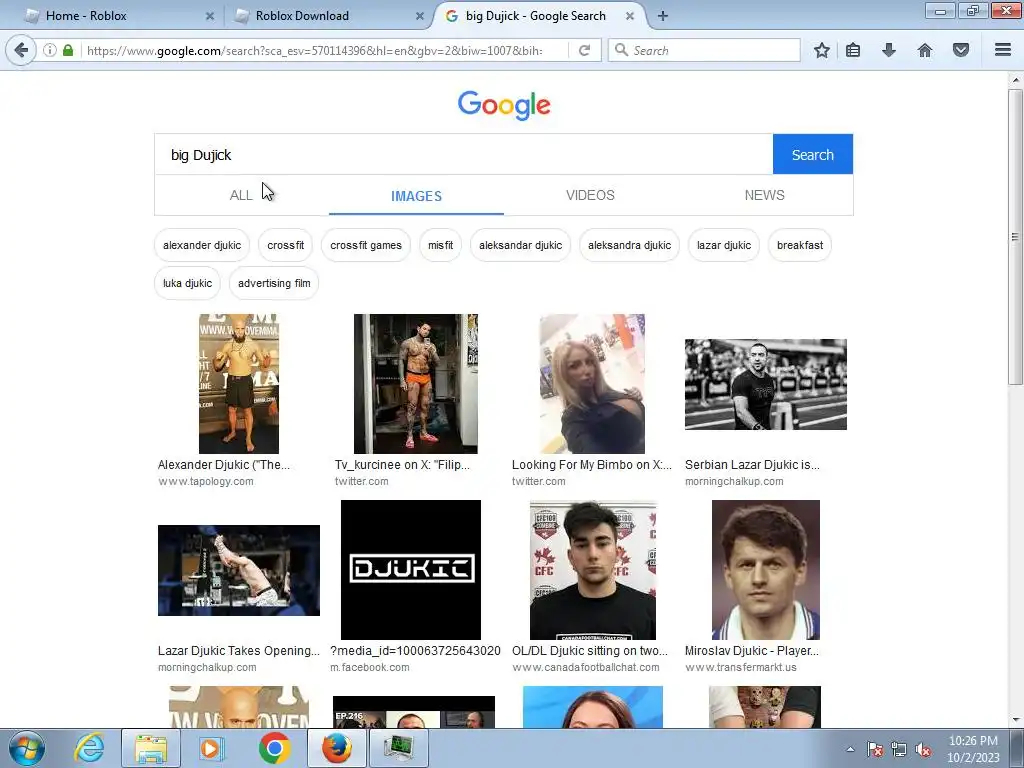
Task: Open a new tab with the plus icon
Action: pyautogui.click(x=663, y=16)
